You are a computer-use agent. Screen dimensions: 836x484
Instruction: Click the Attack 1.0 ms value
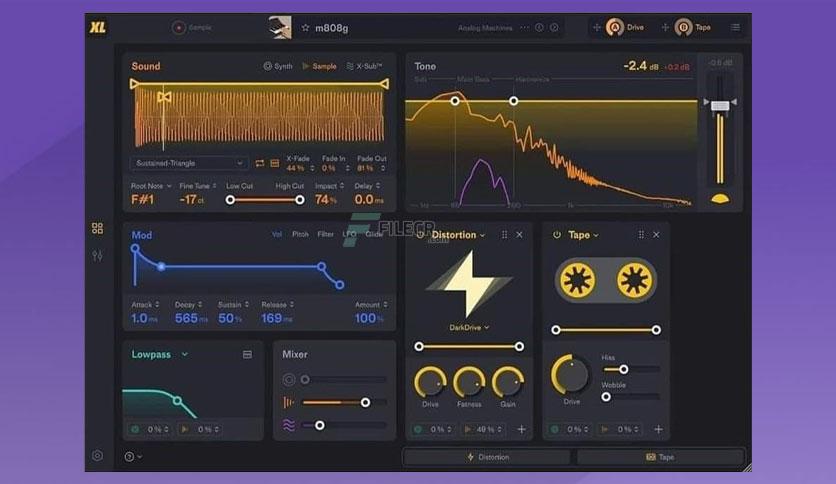tap(144, 318)
